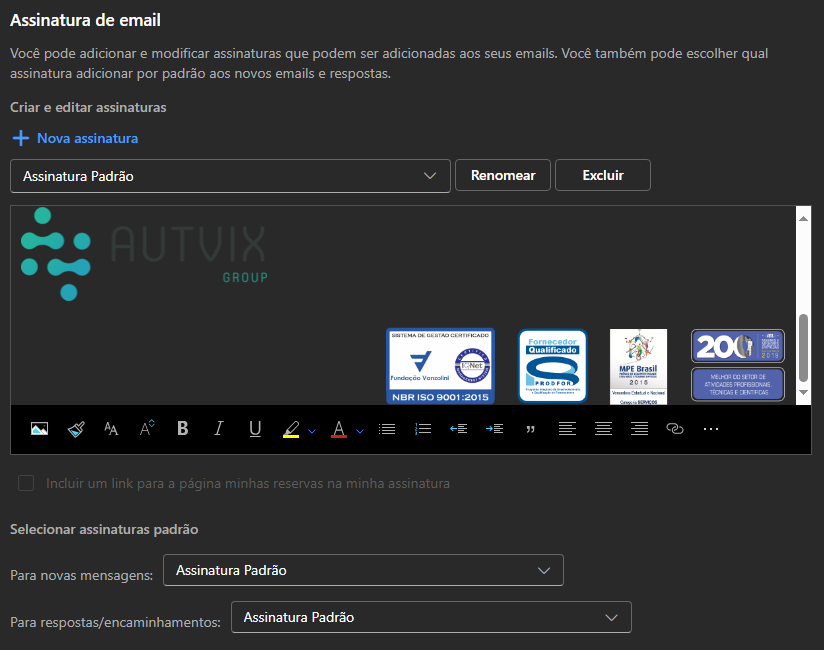Click the plus icon for new signature
Viewport: 824px width, 650px height.
pyautogui.click(x=20, y=138)
